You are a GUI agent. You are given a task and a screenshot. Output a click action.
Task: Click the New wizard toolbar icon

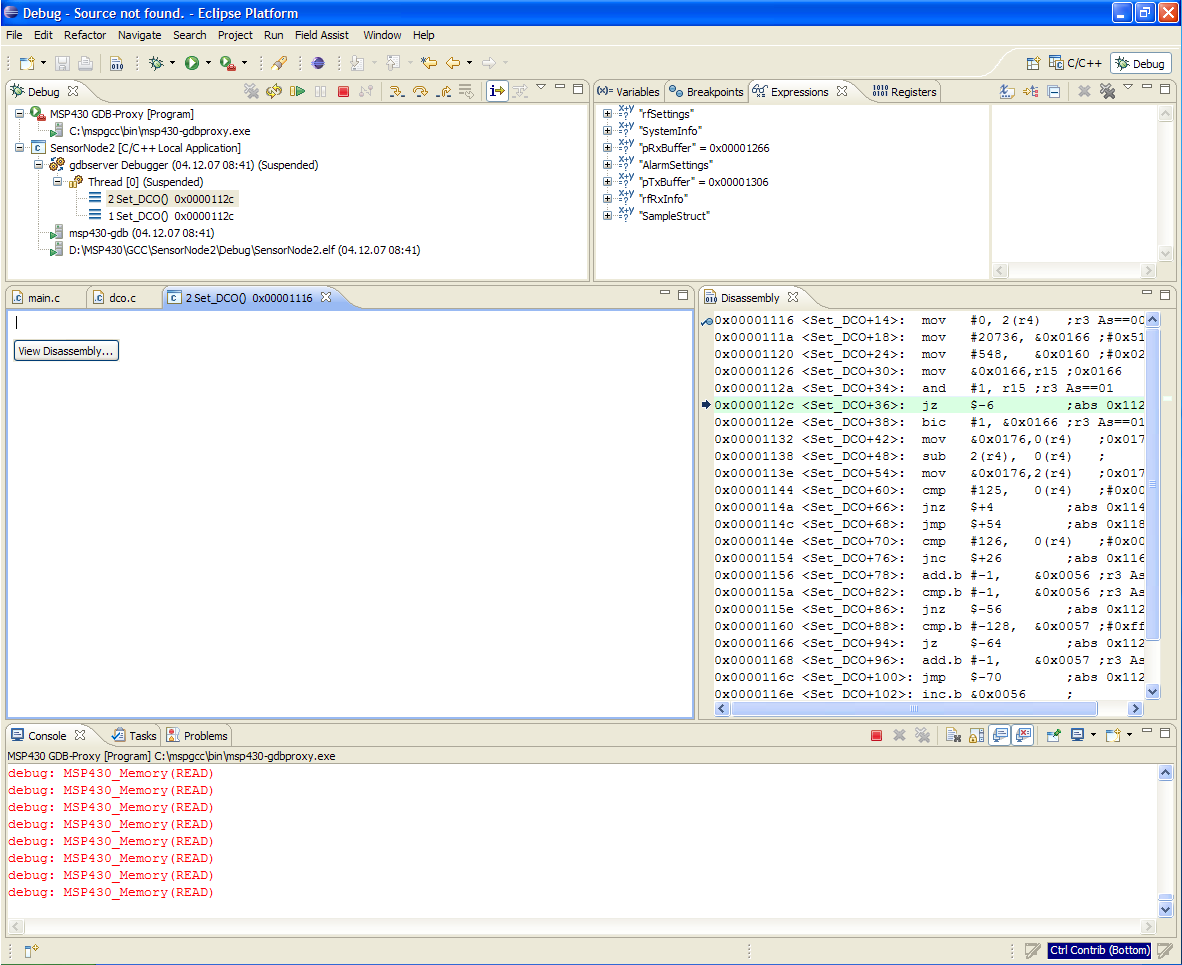(27, 63)
